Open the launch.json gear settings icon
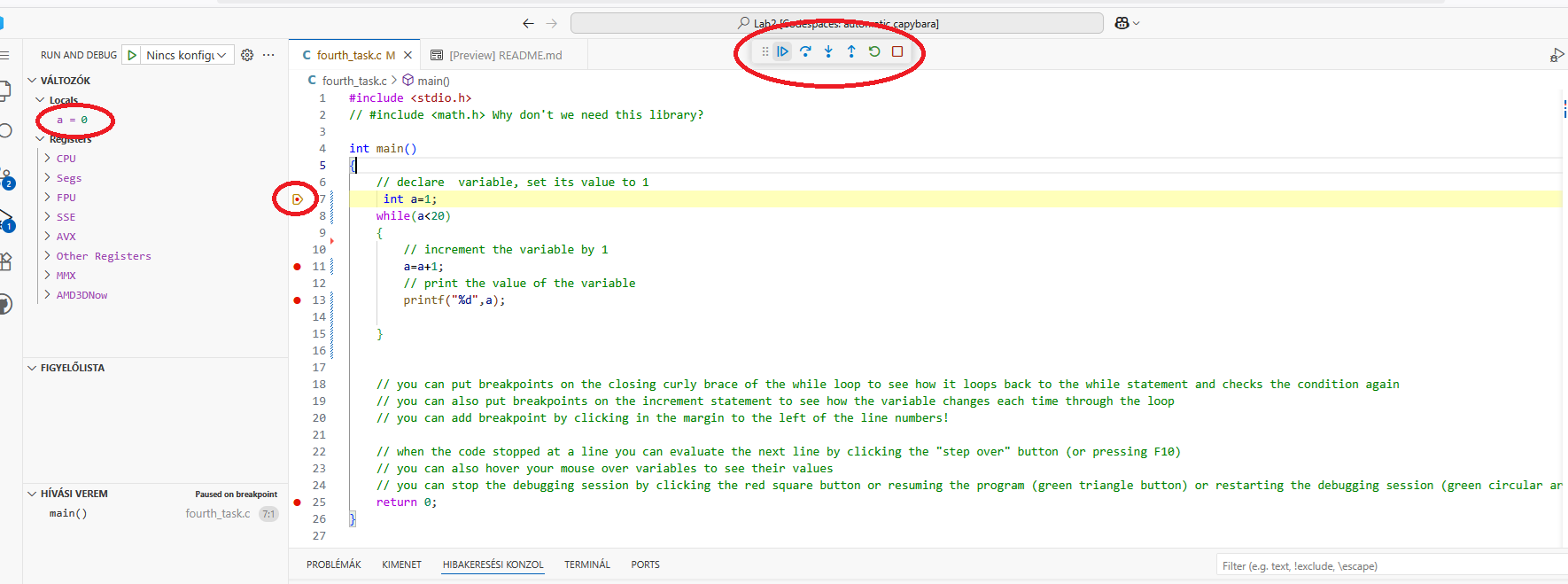 [x=247, y=55]
